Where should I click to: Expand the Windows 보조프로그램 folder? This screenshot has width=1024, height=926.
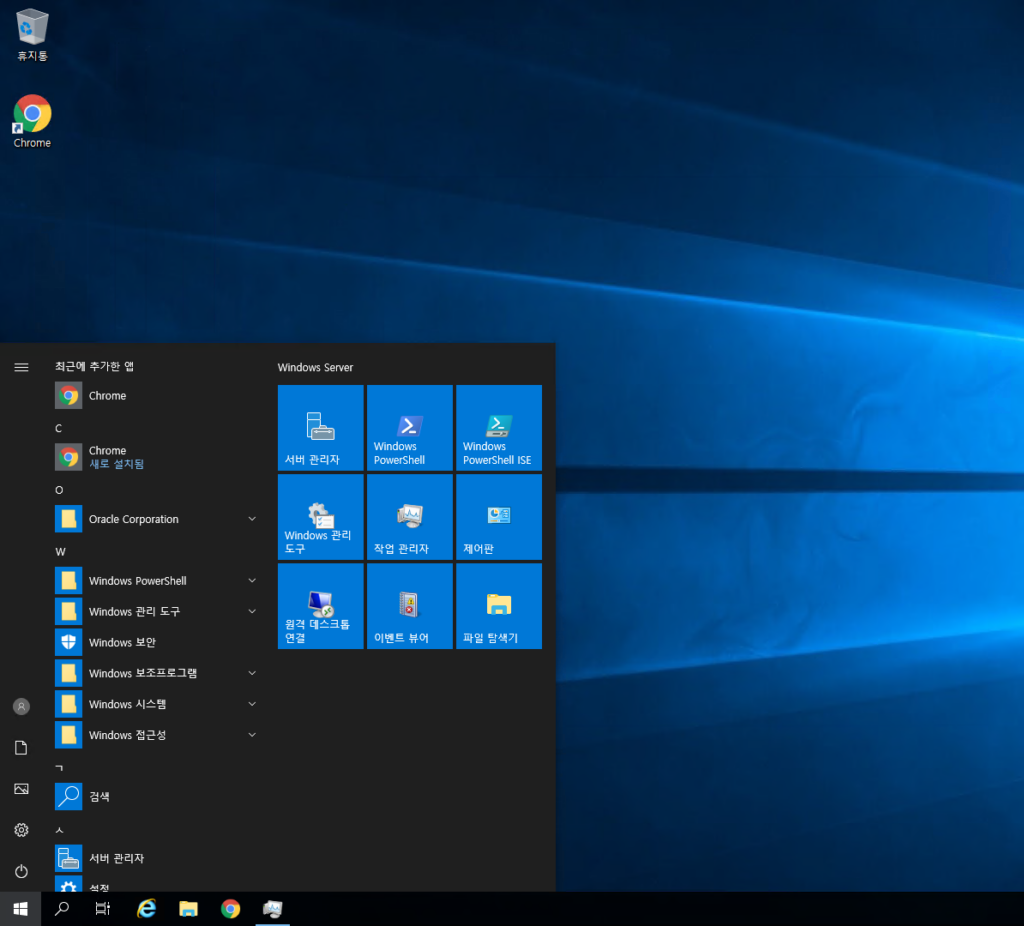(157, 673)
